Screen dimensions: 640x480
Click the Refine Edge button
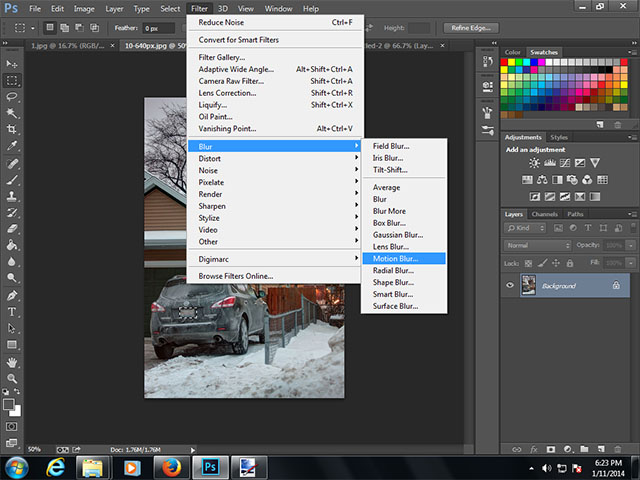click(471, 28)
